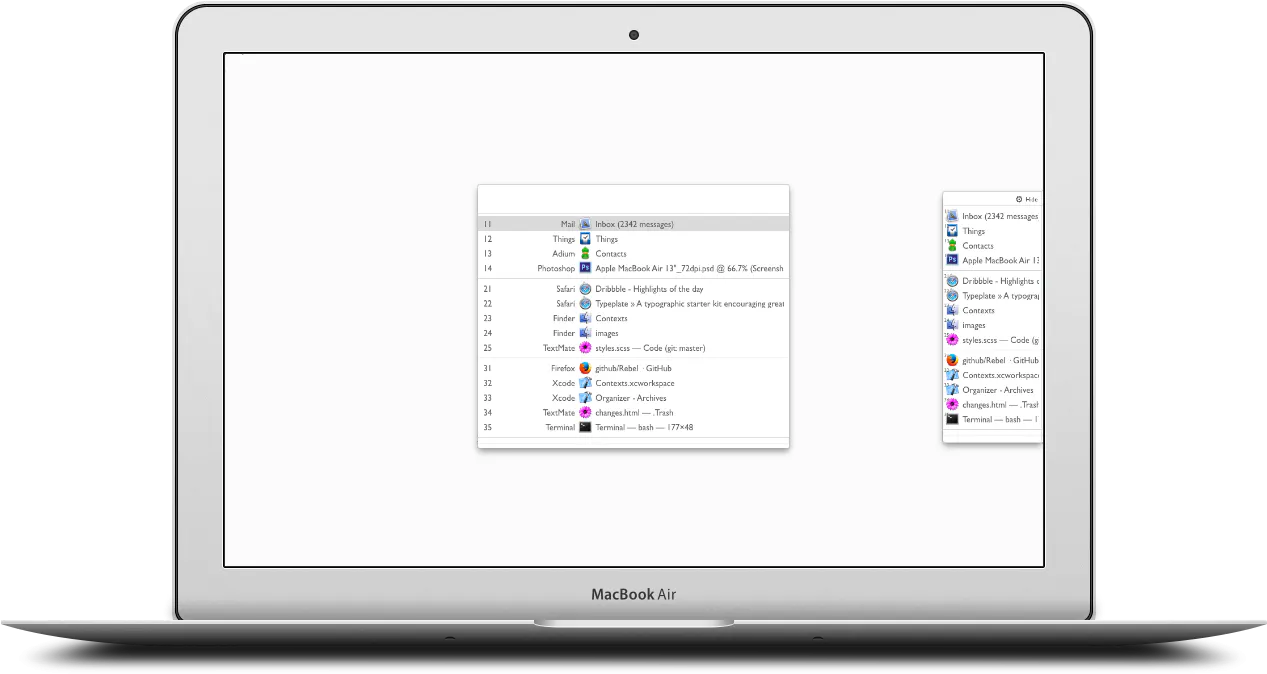The height and width of the screenshot is (674, 1267).
Task: Click the Firefox icon in the right sidebar
Action: [952, 360]
